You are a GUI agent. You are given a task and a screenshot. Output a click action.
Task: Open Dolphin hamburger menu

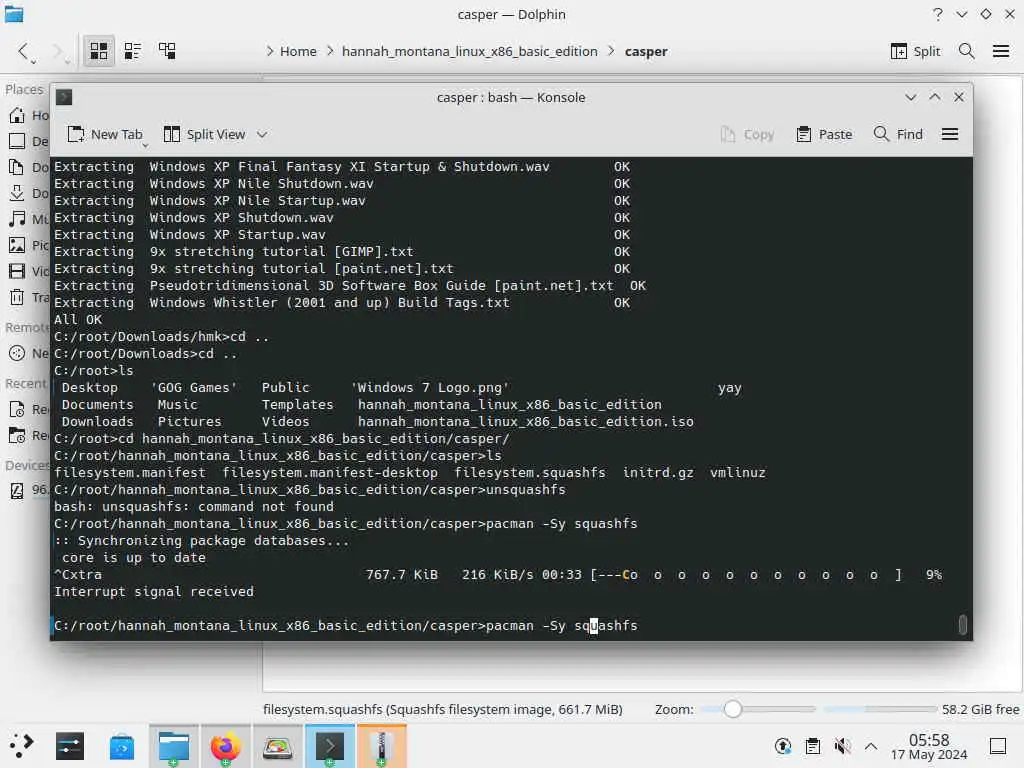pyautogui.click(x=1001, y=51)
